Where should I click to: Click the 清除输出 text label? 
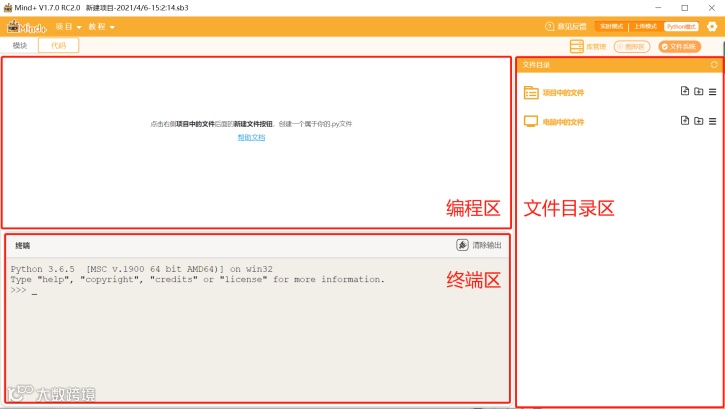(486, 245)
